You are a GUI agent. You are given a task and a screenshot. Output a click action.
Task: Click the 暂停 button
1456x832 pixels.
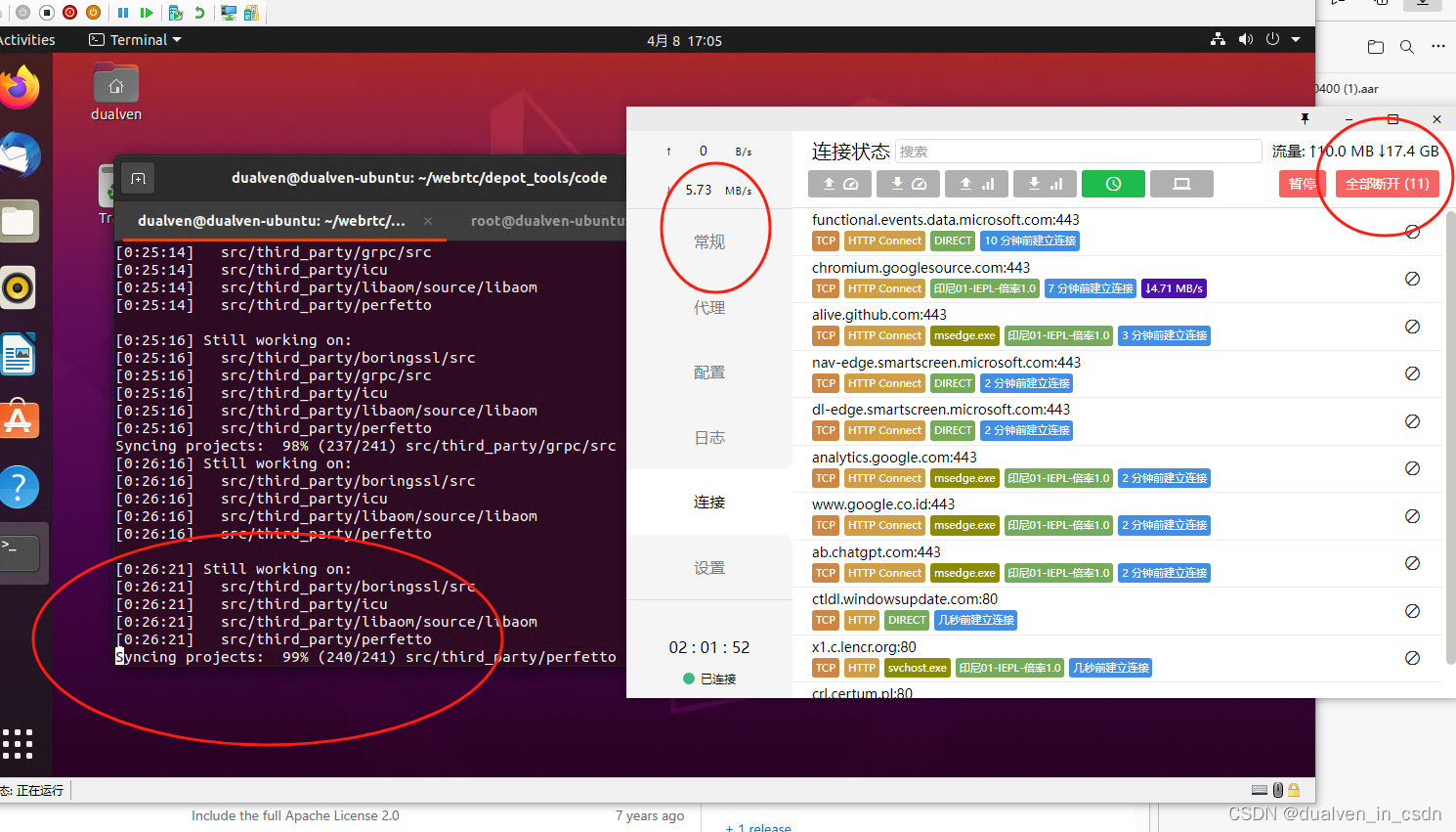(1302, 184)
